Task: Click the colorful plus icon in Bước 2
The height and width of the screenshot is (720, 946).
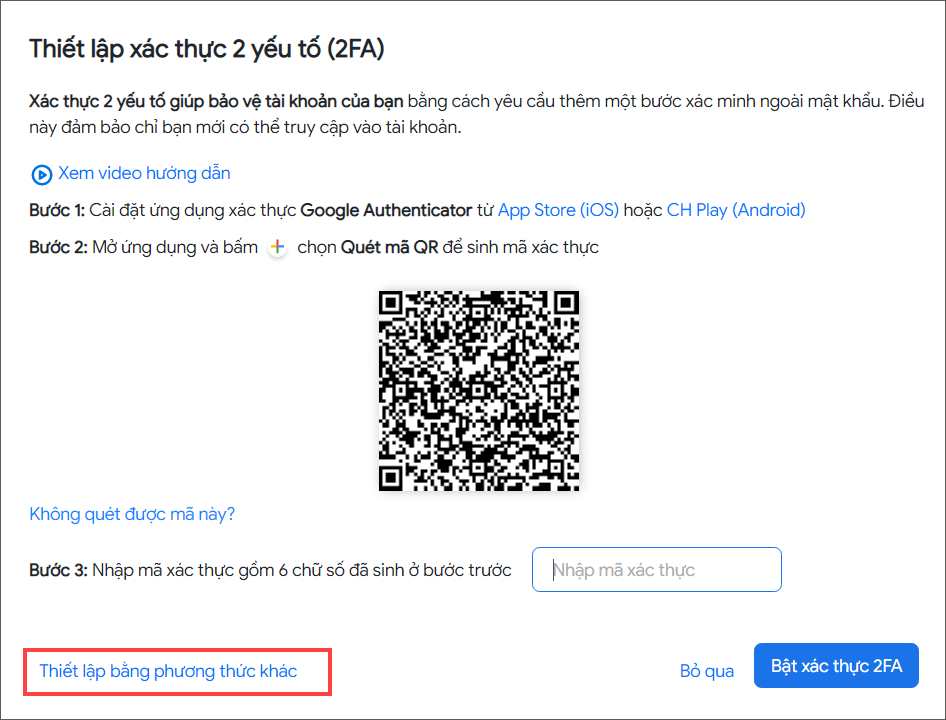Action: [x=278, y=247]
